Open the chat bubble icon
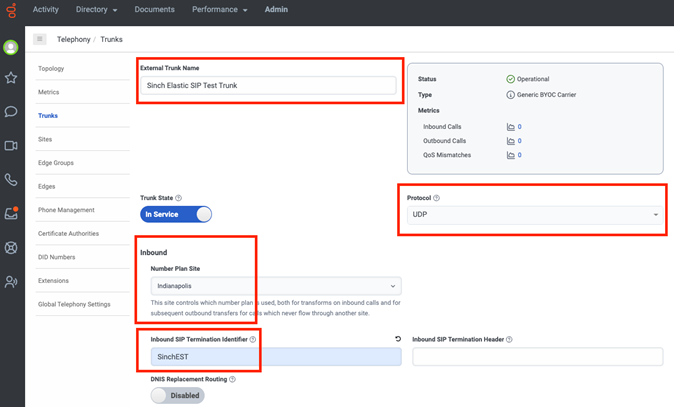Image resolution: width=674 pixels, height=407 pixels. [11, 112]
